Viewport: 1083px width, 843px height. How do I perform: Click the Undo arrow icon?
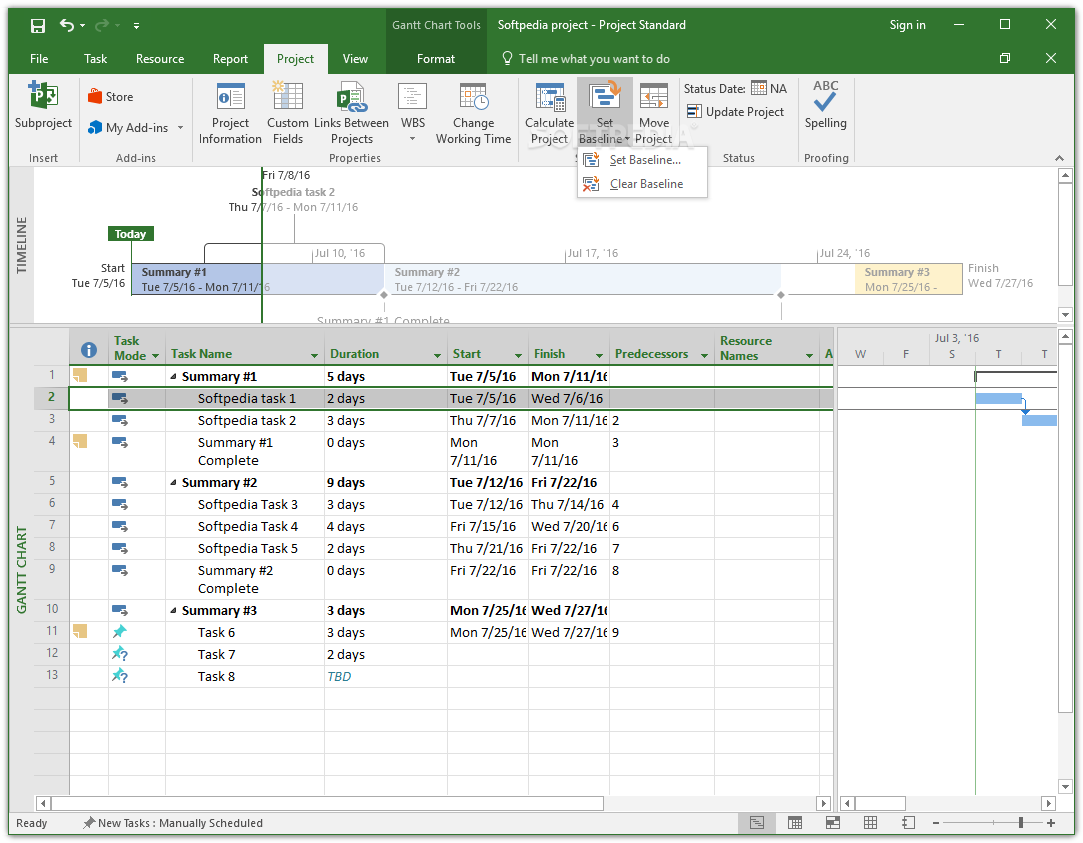click(66, 26)
